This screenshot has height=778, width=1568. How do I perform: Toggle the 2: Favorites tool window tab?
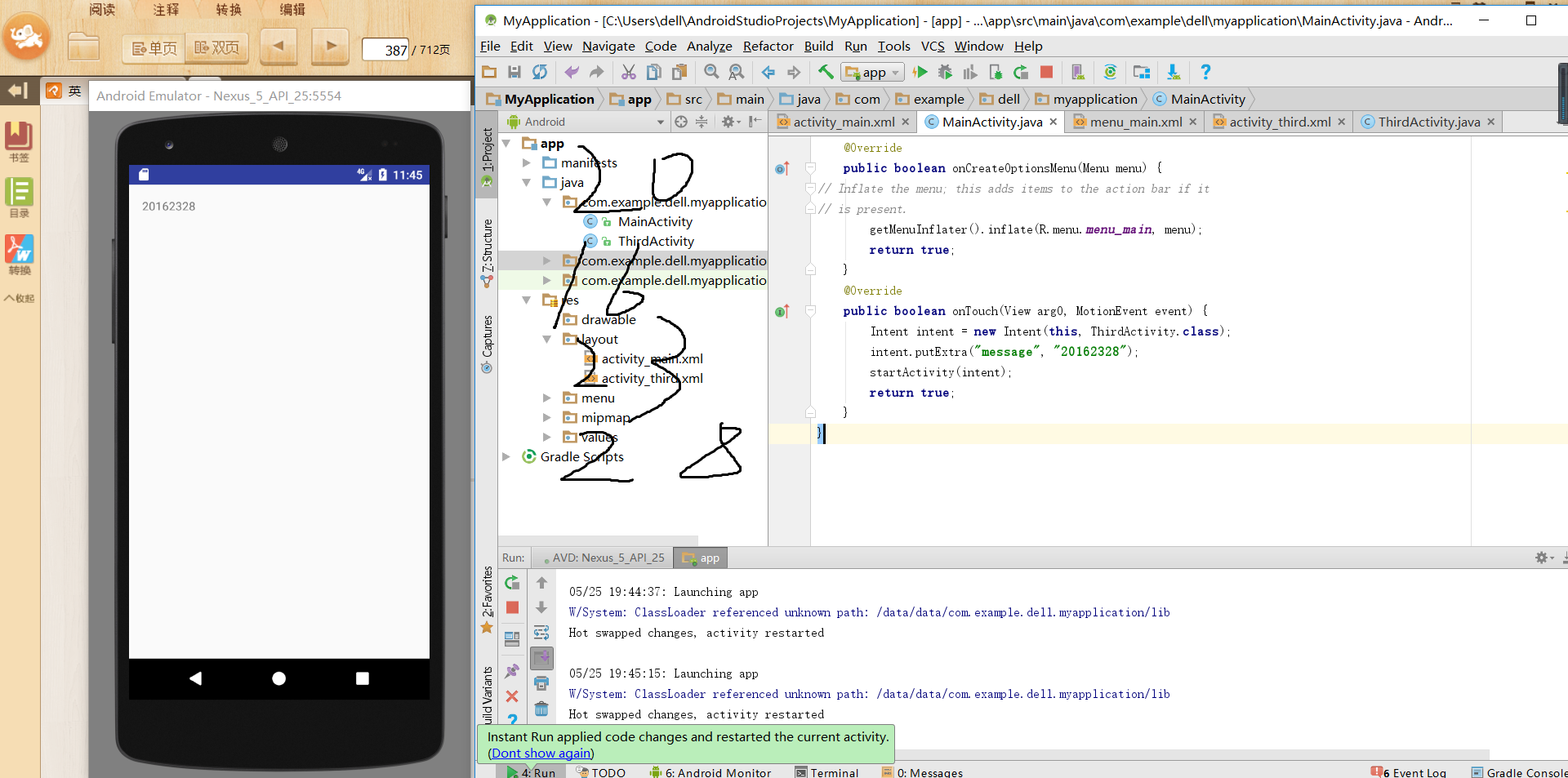(487, 600)
